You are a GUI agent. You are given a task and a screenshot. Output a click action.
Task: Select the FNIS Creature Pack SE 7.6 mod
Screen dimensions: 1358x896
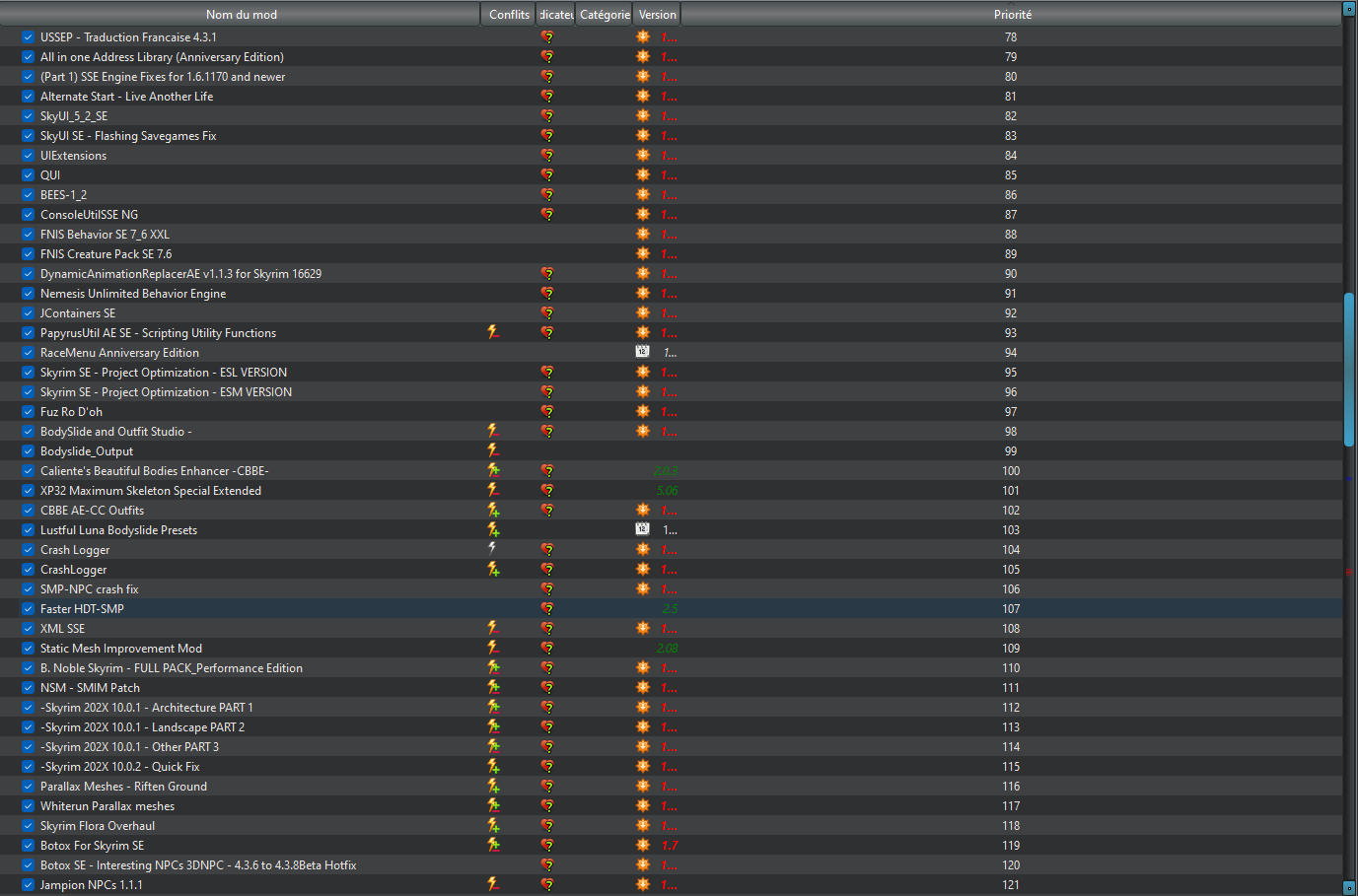tap(106, 253)
